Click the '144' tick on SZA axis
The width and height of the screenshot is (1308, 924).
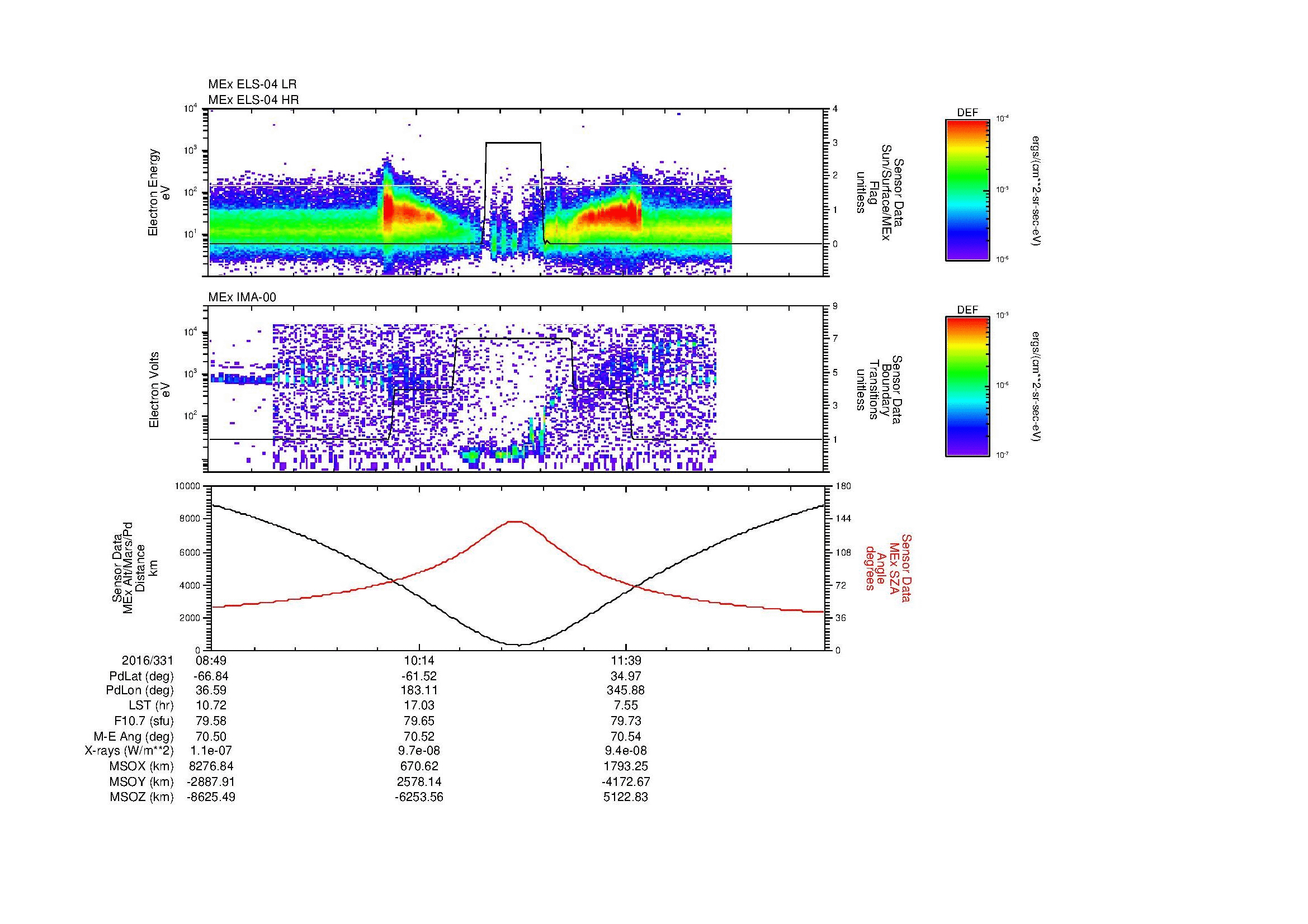pyautogui.click(x=843, y=519)
